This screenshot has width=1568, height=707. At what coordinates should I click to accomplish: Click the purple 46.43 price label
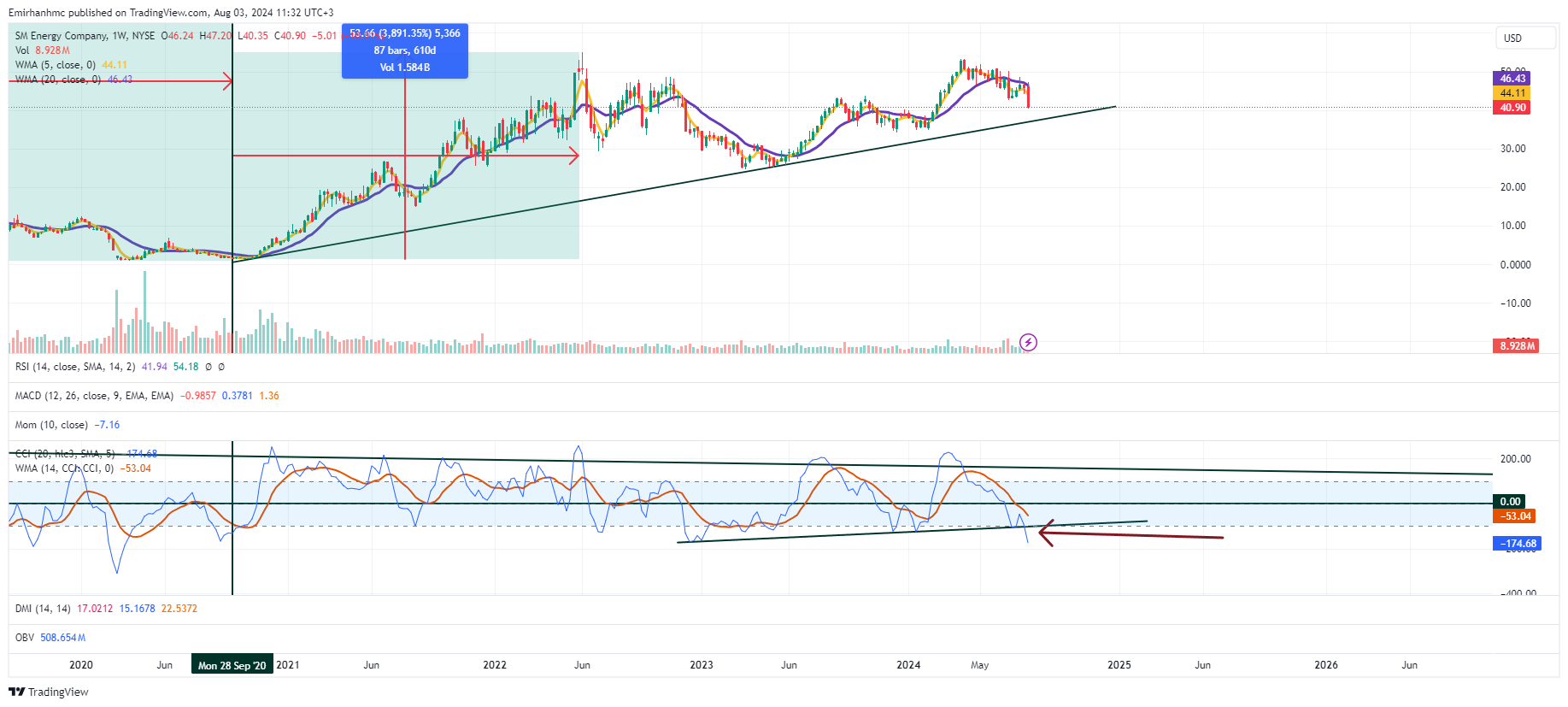1512,79
